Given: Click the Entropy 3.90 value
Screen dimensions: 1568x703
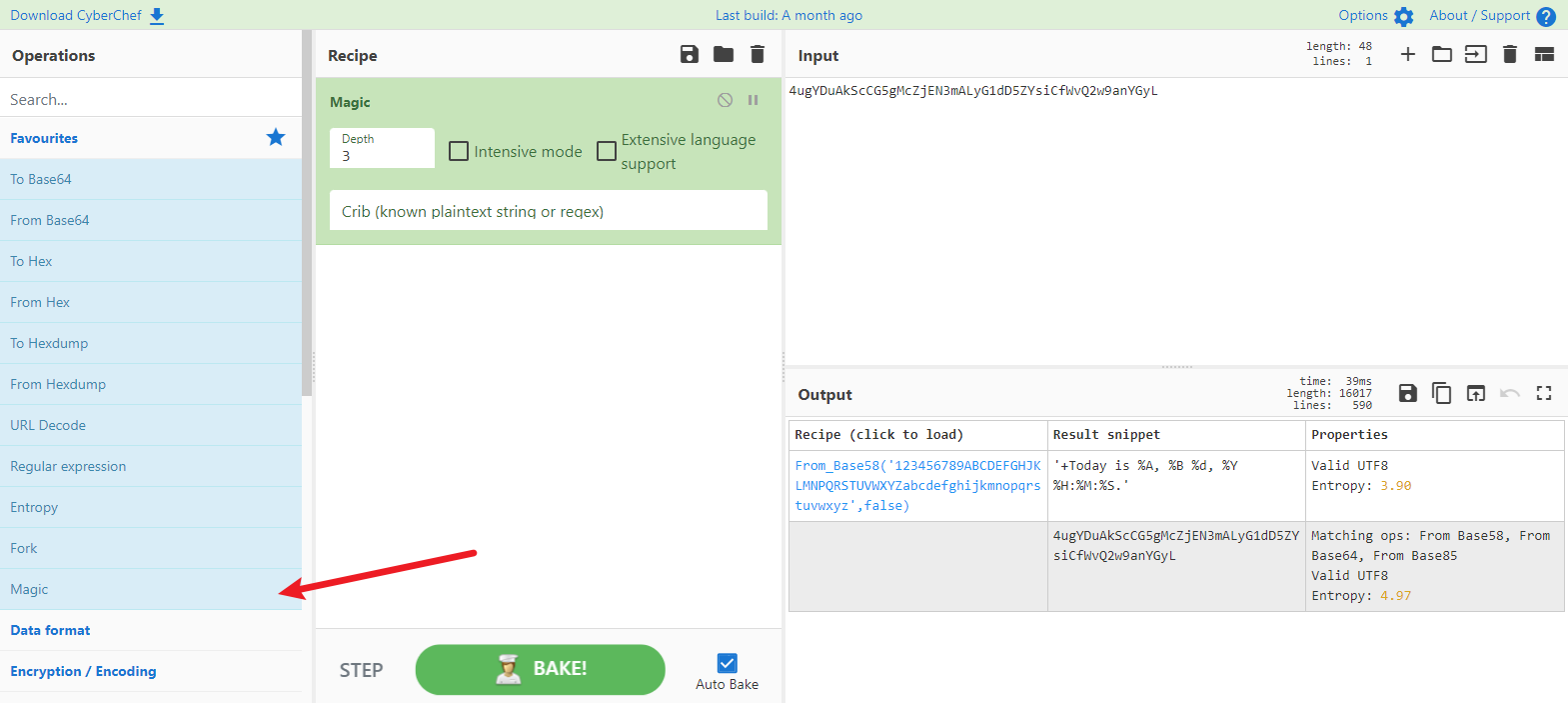Looking at the screenshot, I should 1396,486.
